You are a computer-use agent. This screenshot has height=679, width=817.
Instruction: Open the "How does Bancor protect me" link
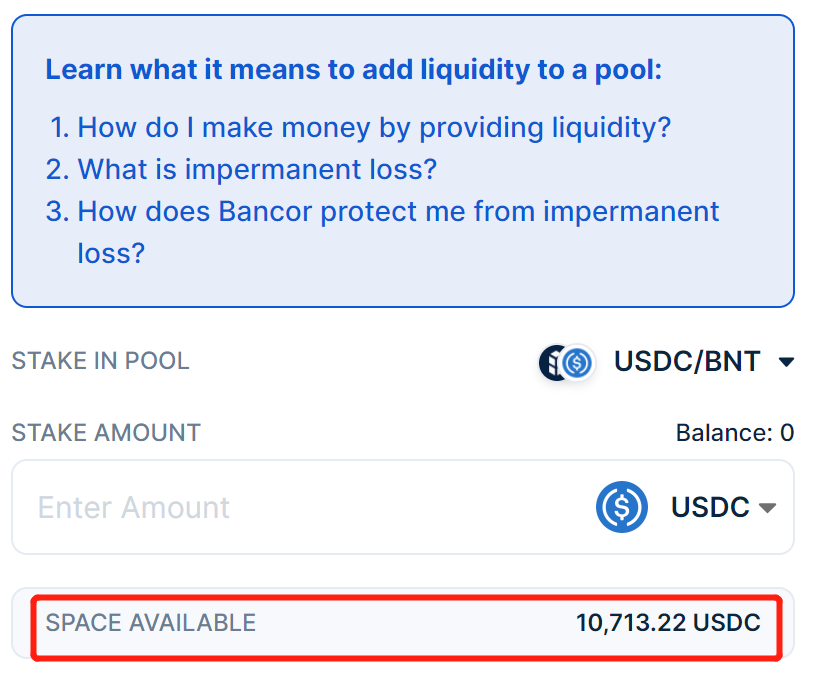point(397,212)
